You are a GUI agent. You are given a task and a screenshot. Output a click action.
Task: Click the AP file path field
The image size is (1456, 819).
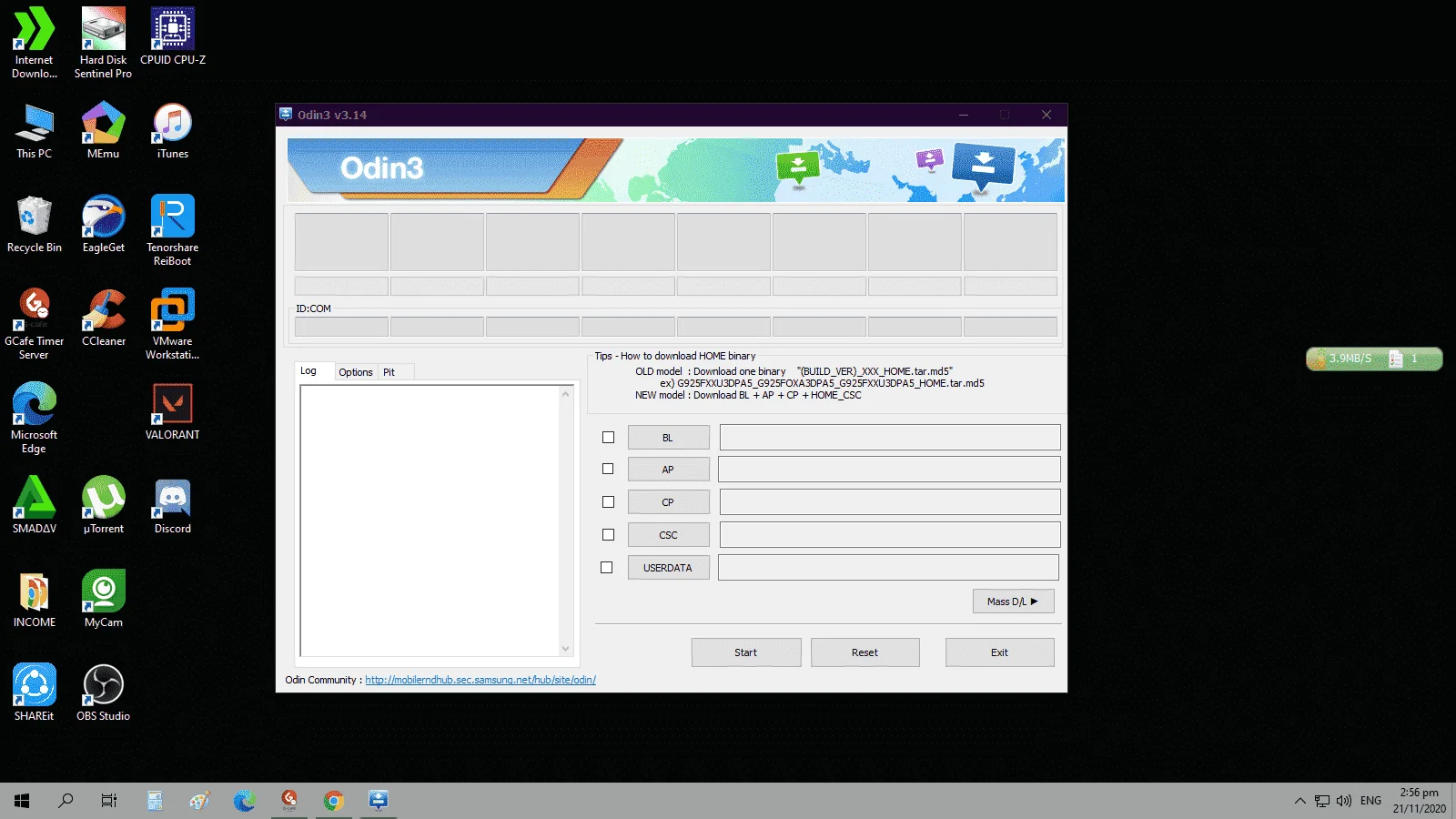pyautogui.click(x=889, y=470)
